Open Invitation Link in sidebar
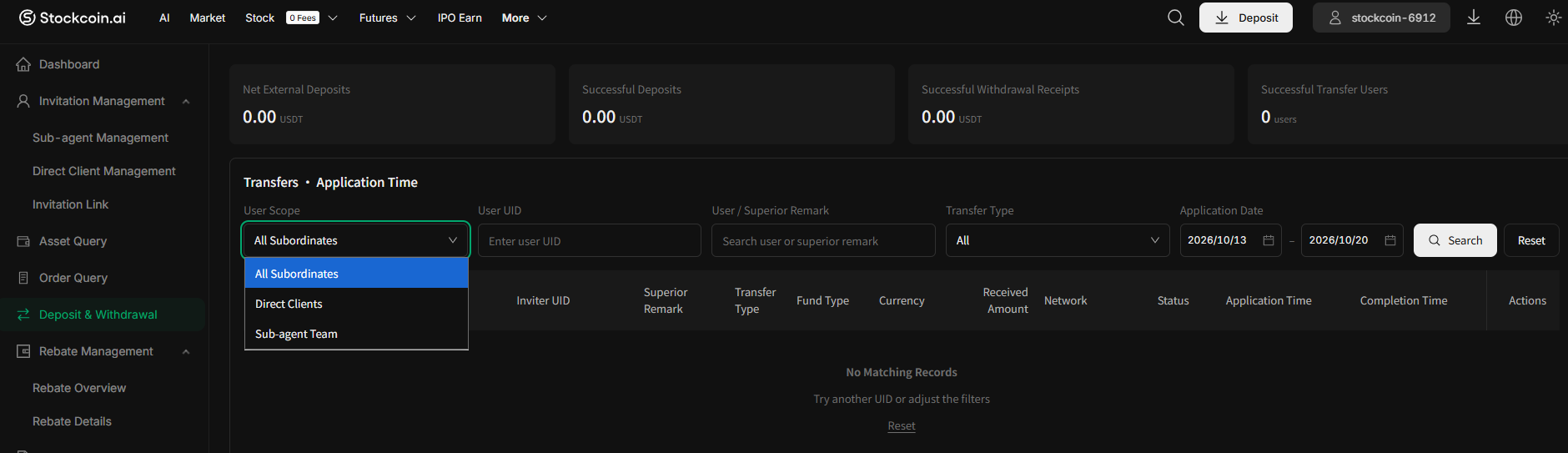This screenshot has height=453, width=1568. click(x=70, y=204)
